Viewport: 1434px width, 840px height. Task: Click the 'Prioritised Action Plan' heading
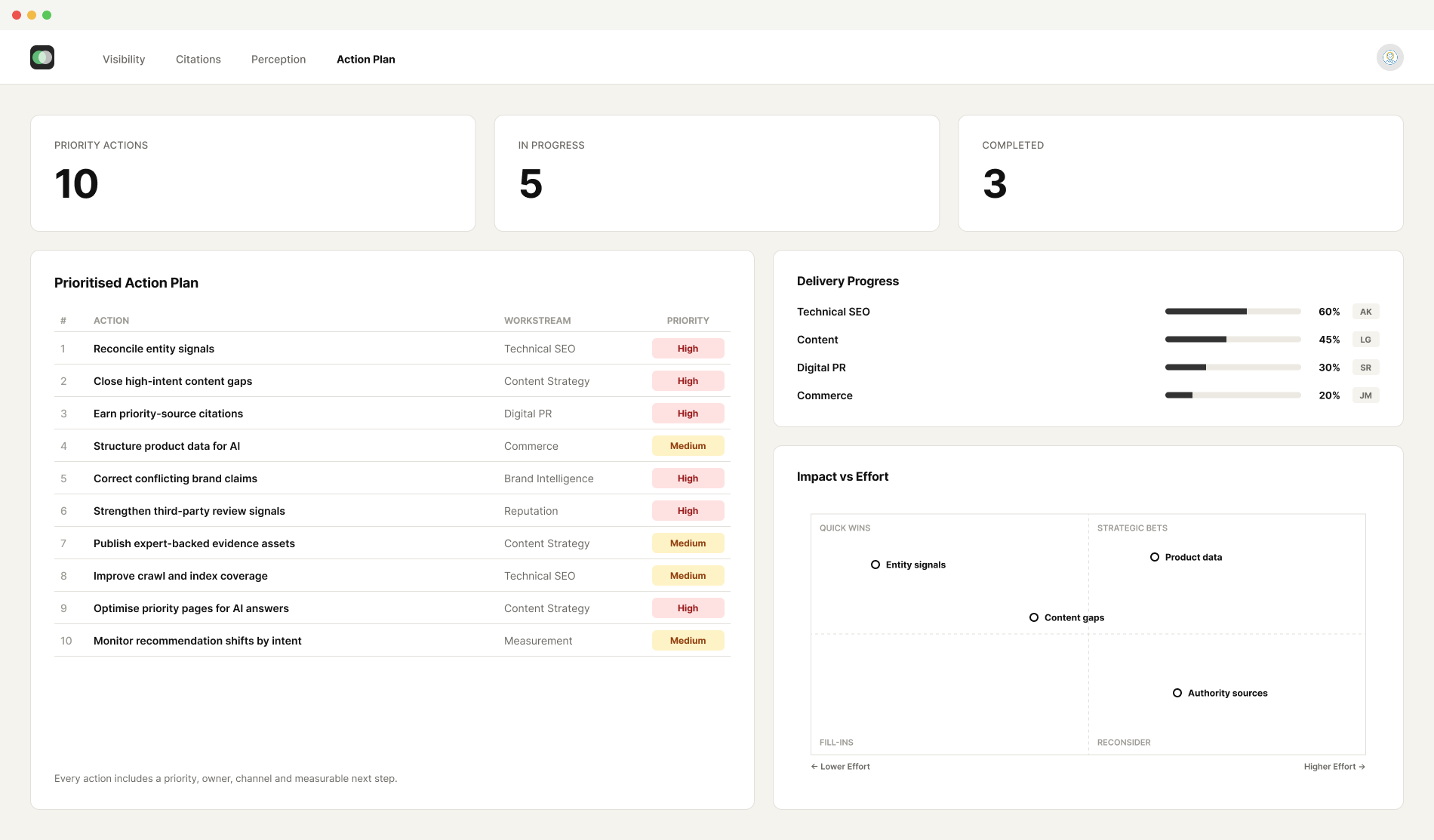[126, 283]
